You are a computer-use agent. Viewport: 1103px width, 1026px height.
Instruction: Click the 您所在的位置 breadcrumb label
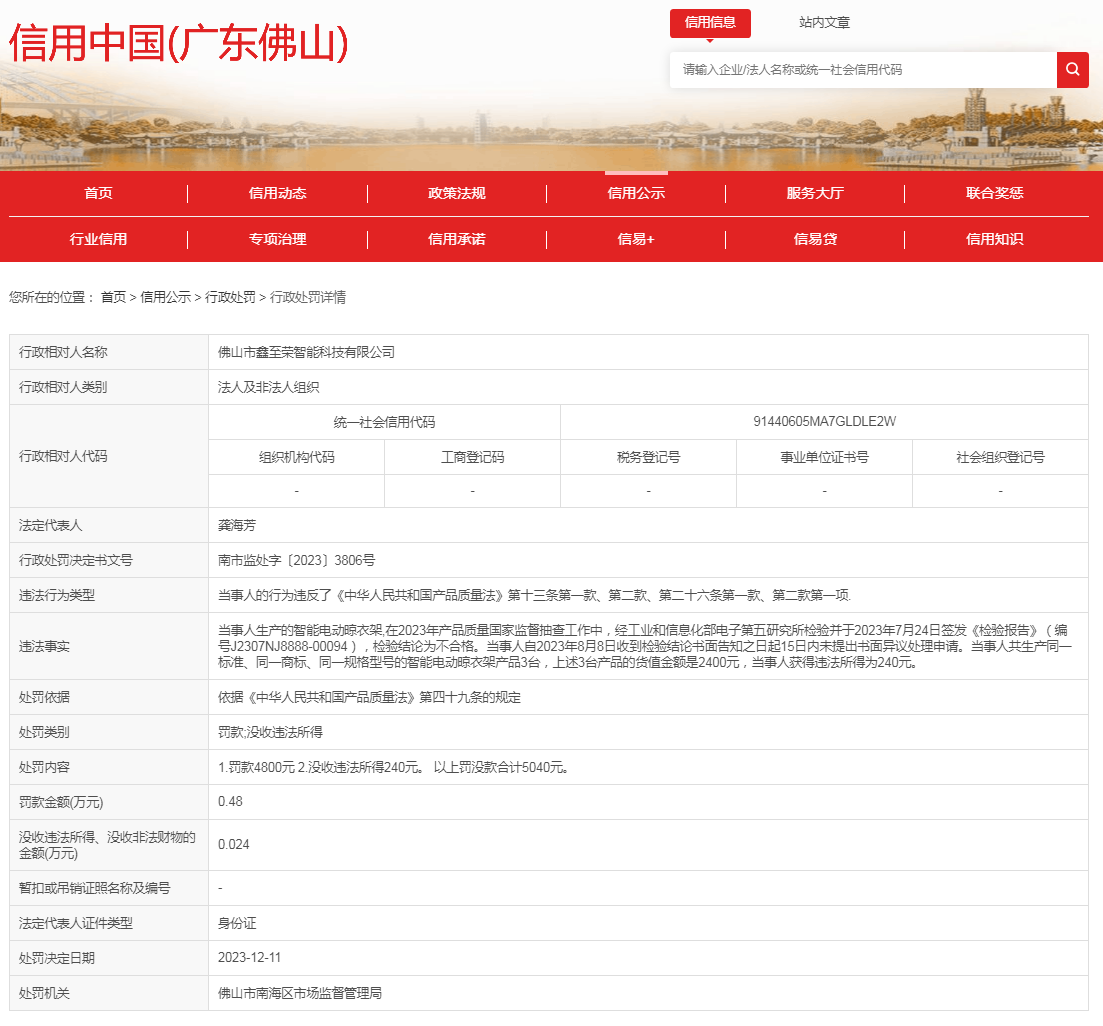point(51,297)
